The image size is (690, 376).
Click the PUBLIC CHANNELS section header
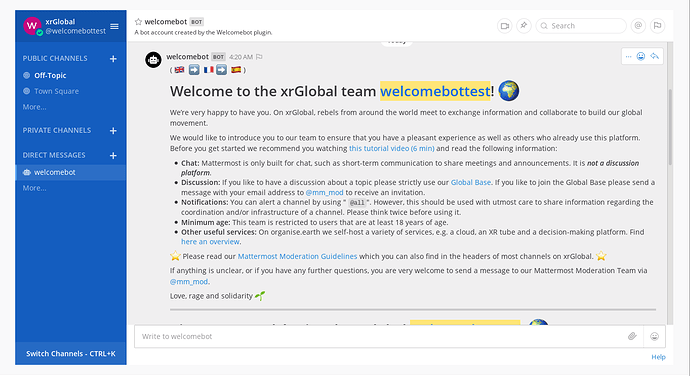coord(55,59)
